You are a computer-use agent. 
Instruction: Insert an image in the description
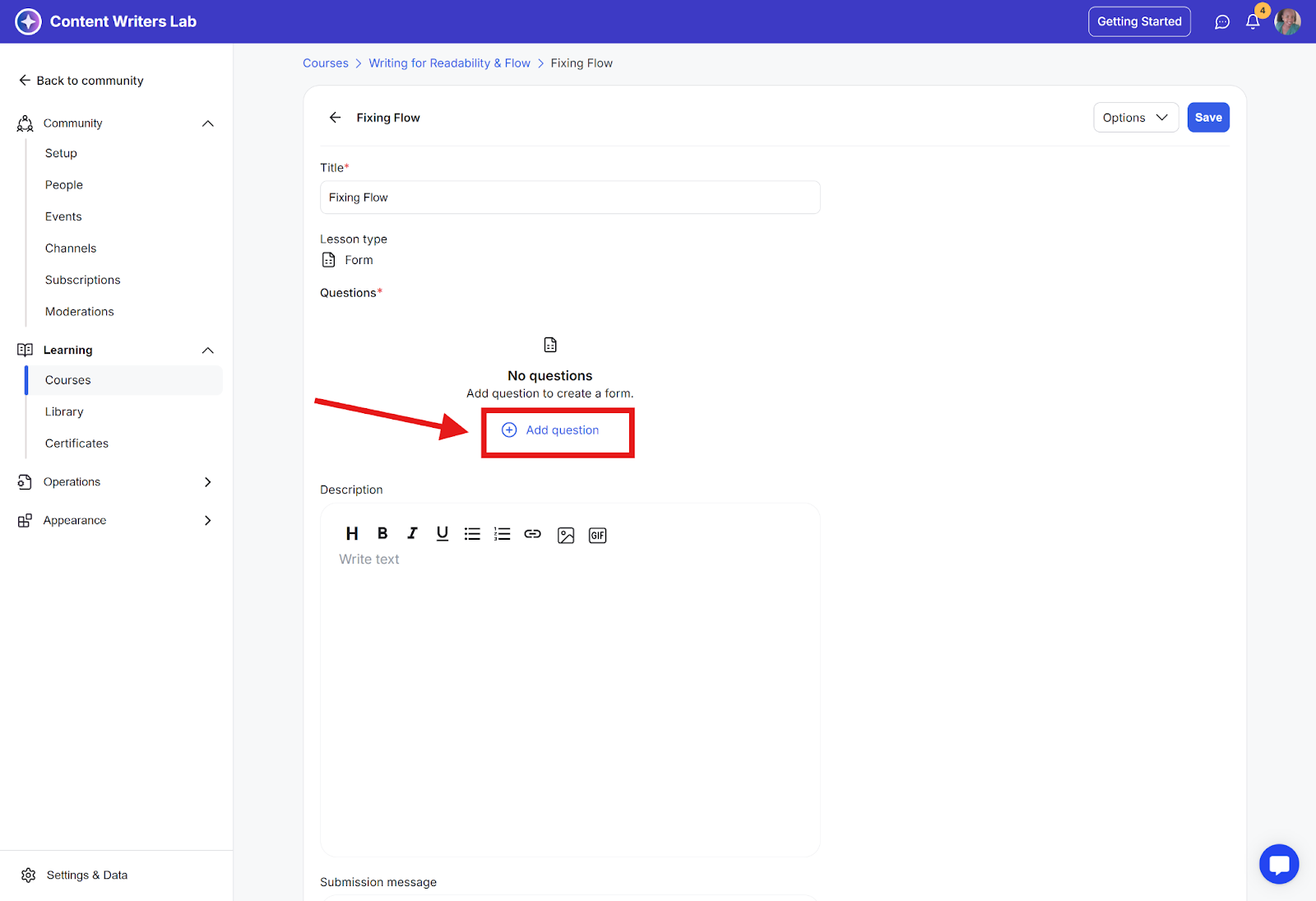pyautogui.click(x=566, y=536)
